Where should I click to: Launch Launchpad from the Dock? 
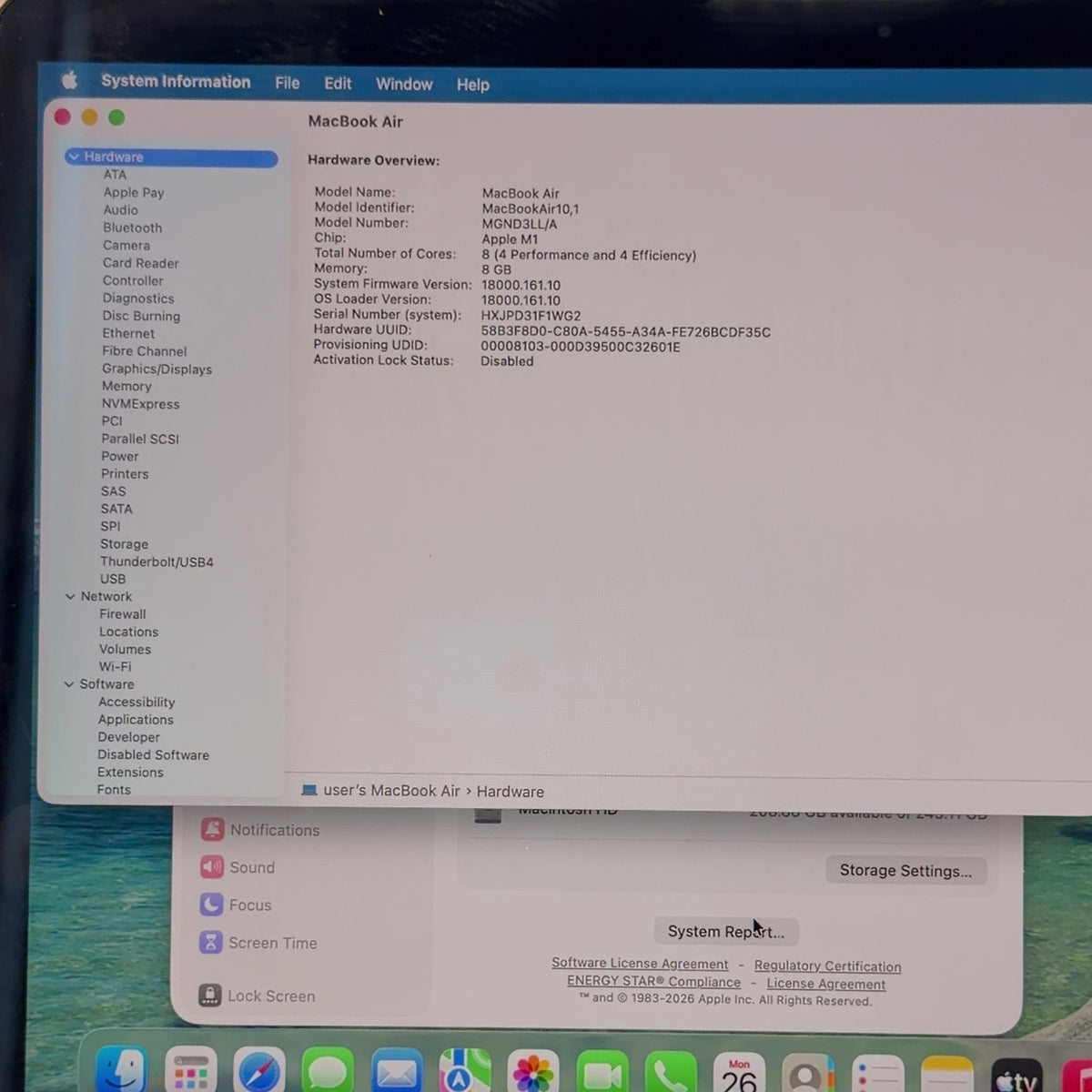tap(191, 1070)
